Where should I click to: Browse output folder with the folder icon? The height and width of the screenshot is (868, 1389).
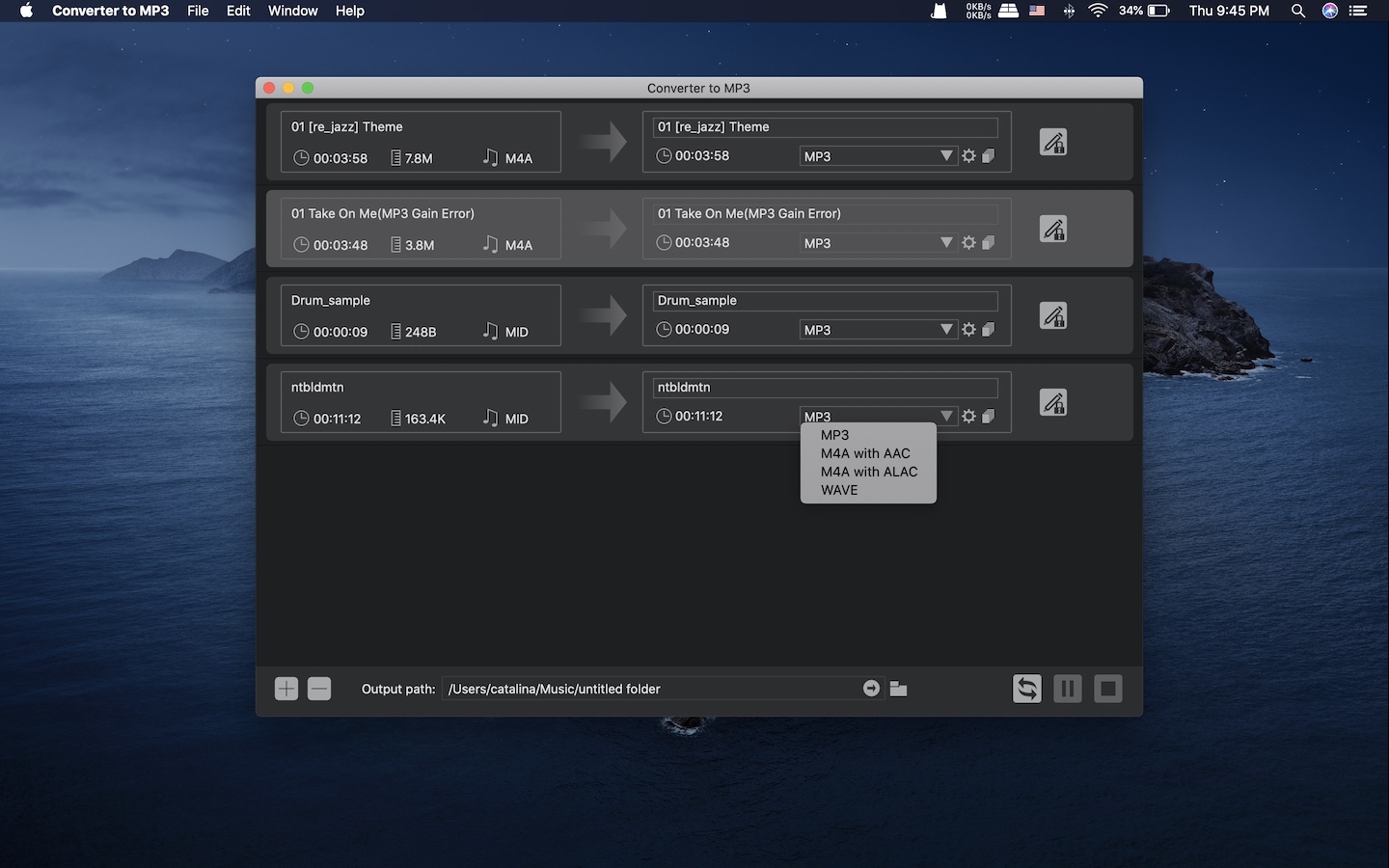coord(898,689)
